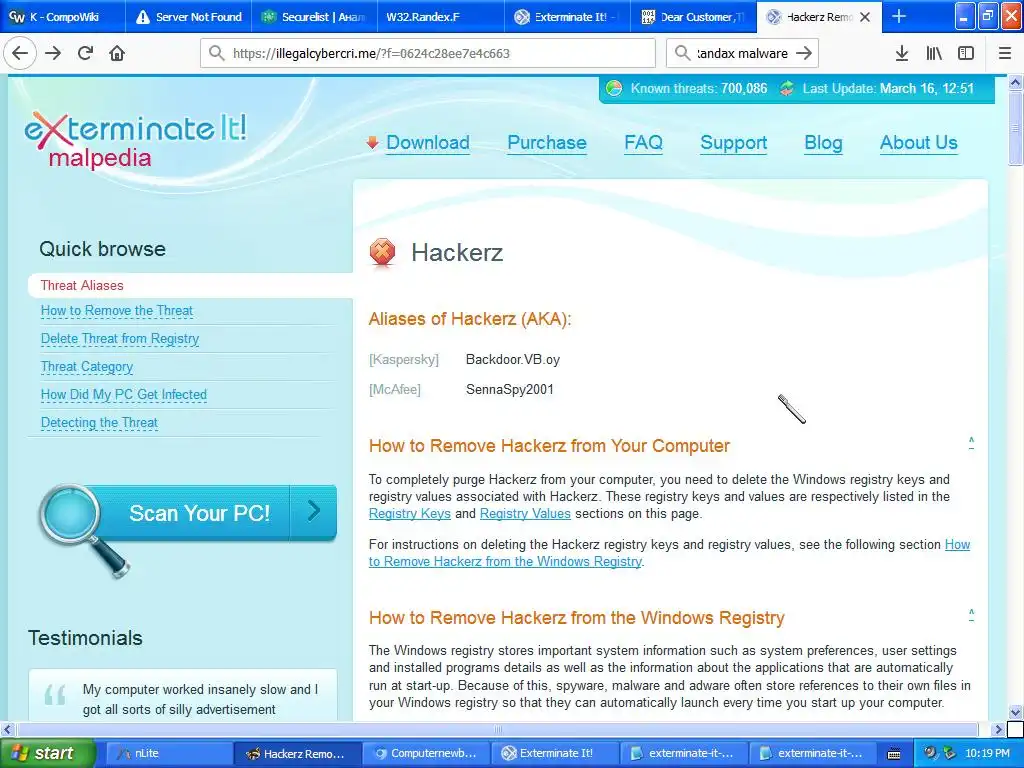This screenshot has width=1024, height=768.
Task: Click the red down-arrow icon beside Download
Action: (x=372, y=142)
